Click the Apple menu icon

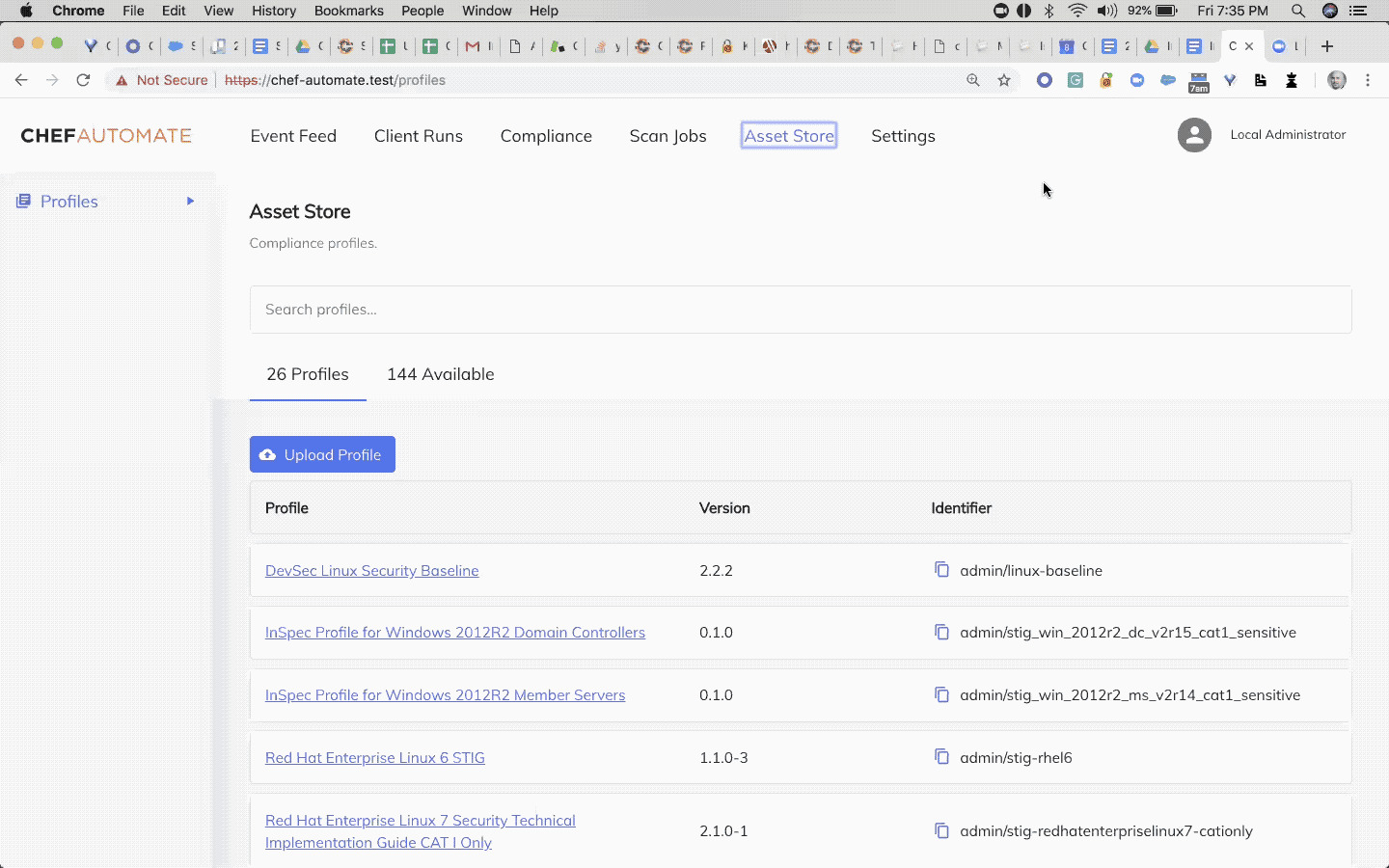(26, 11)
